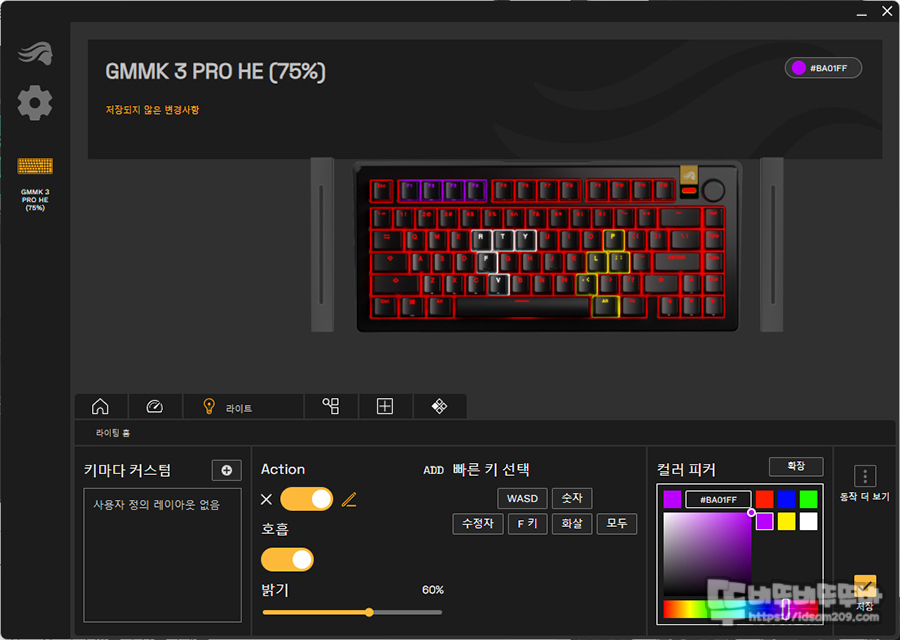Image resolution: width=900 pixels, height=640 pixels.
Task: Open the key binding nodes tab
Action: 331,406
